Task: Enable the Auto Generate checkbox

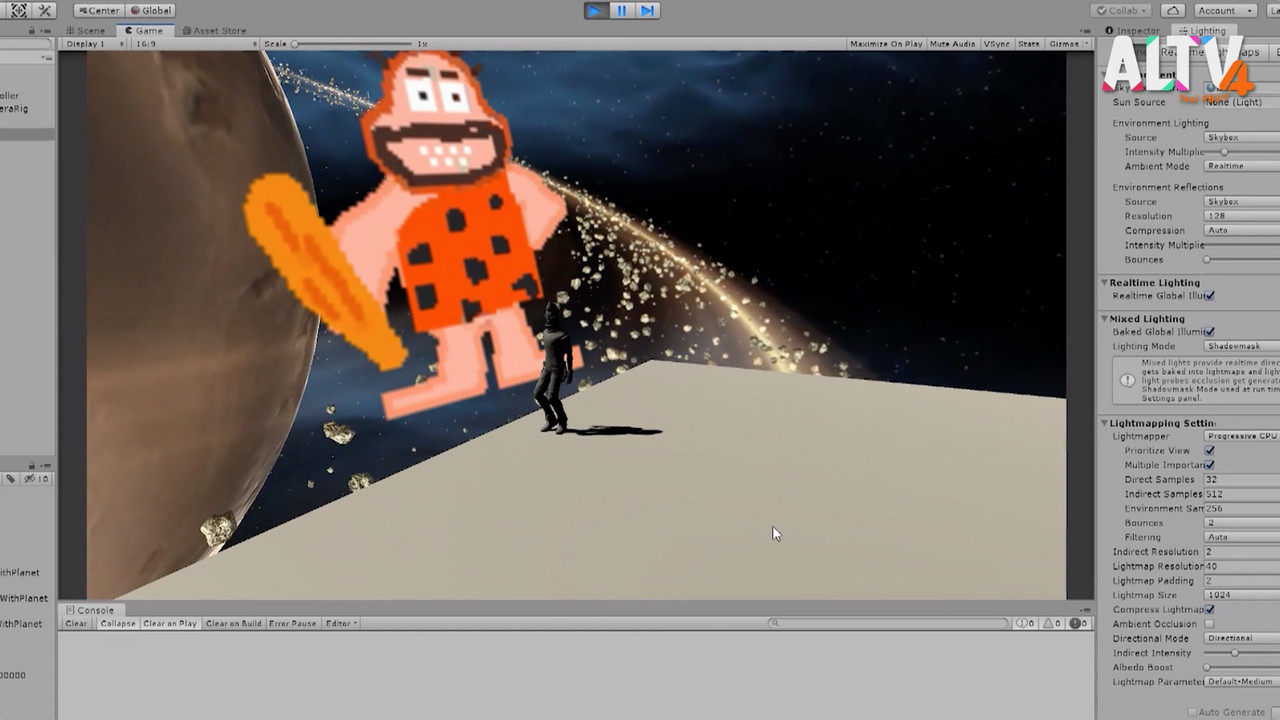Action: pyautogui.click(x=1192, y=712)
